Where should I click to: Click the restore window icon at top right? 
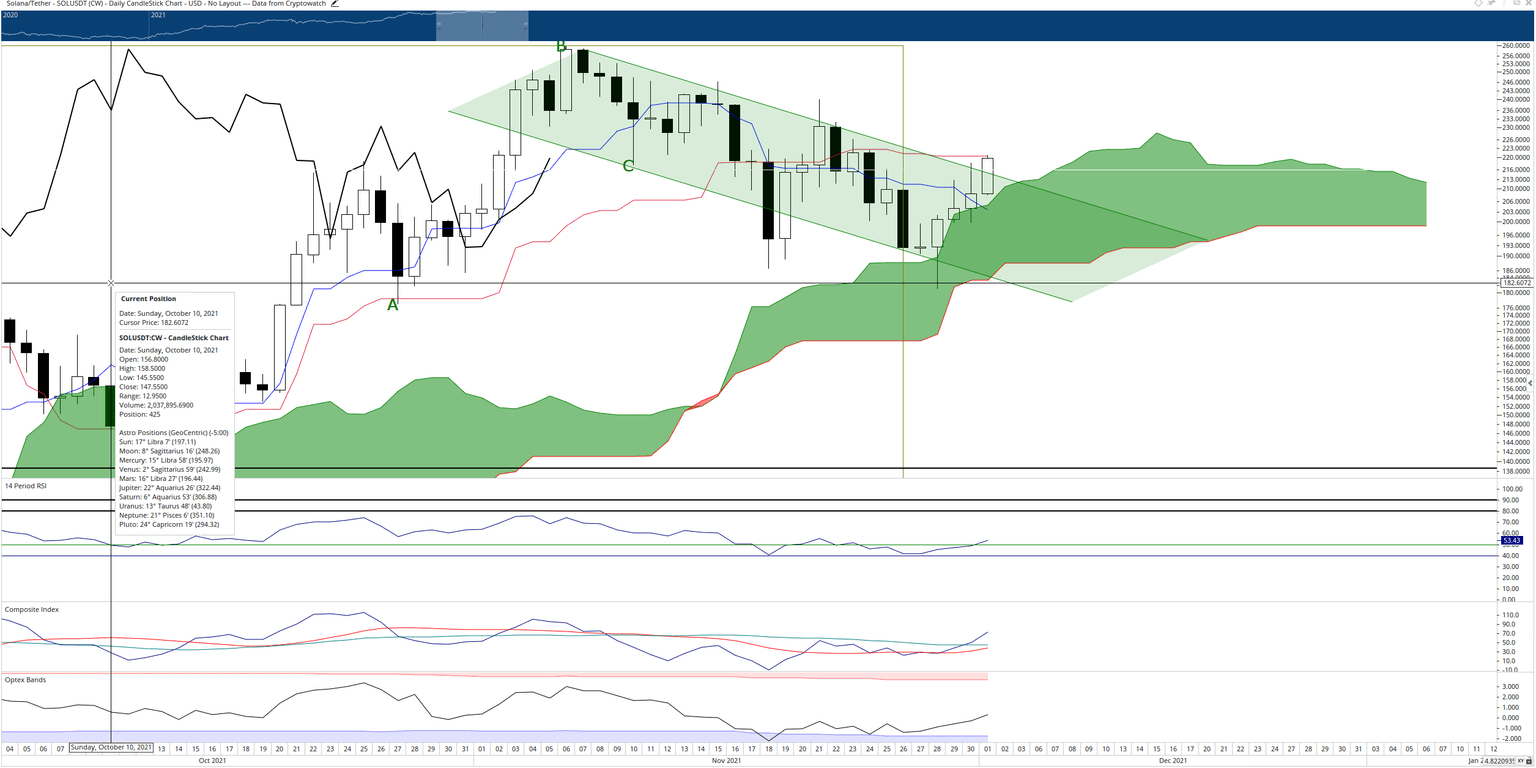click(1516, 3)
